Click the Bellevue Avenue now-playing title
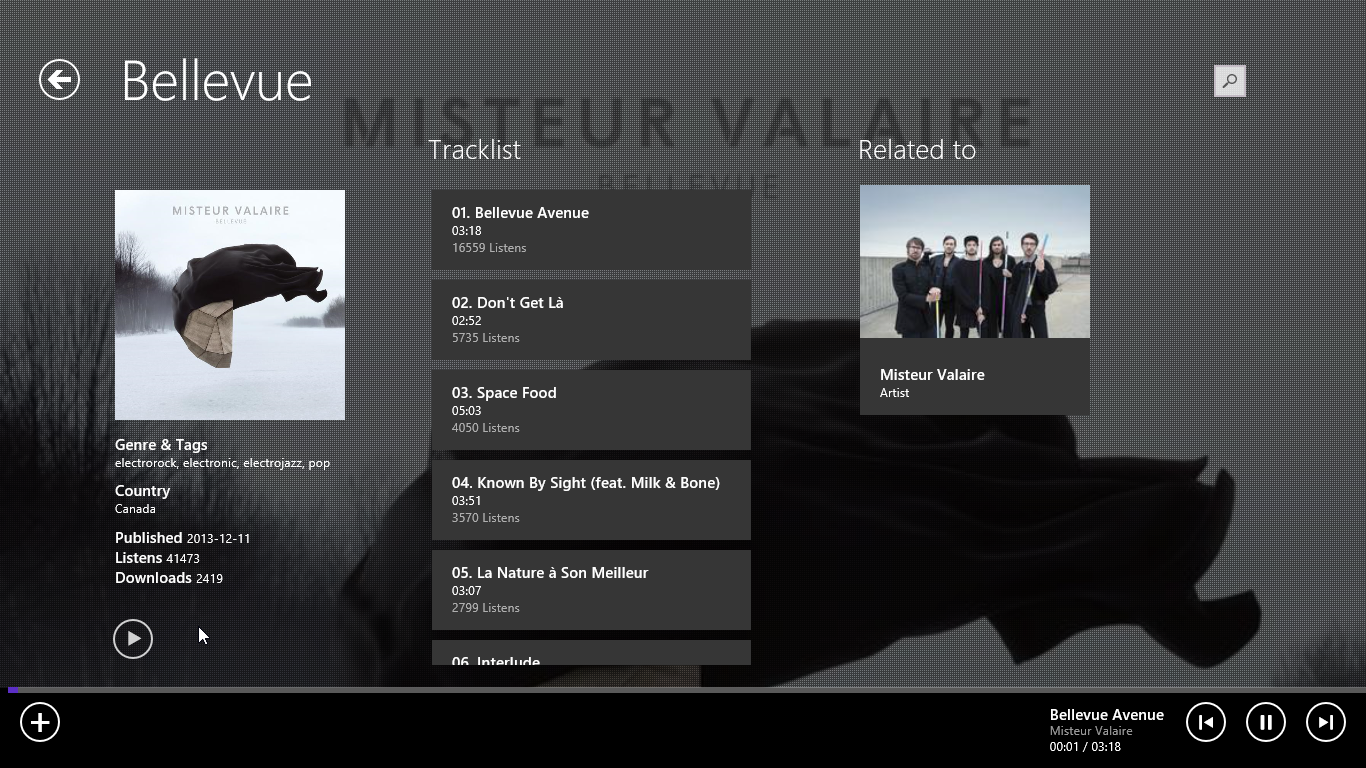1366x768 pixels. tap(1107, 715)
